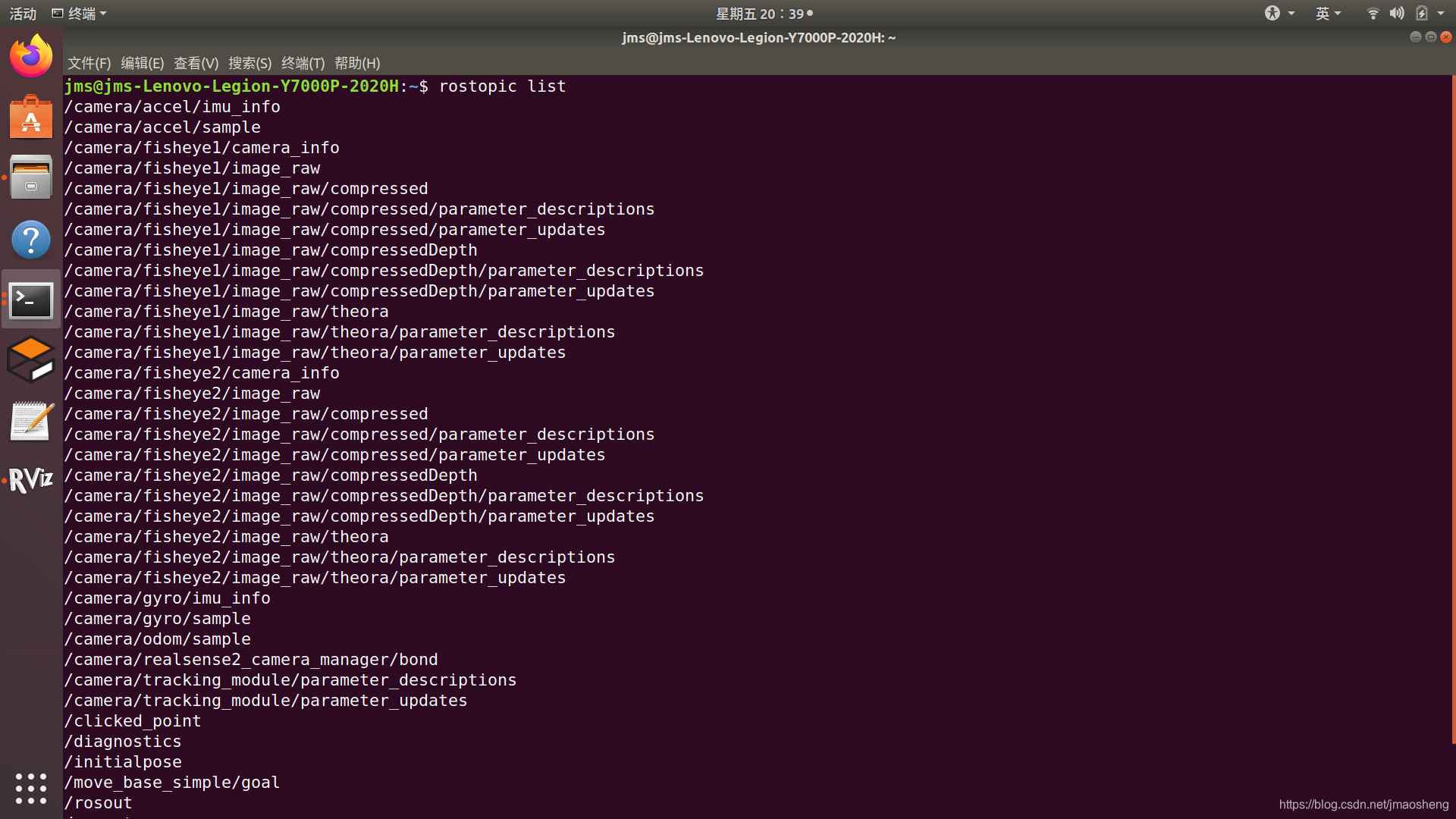Screen dimensions: 1456x819
Task: Open Firefox from the dock
Action: tap(31, 55)
